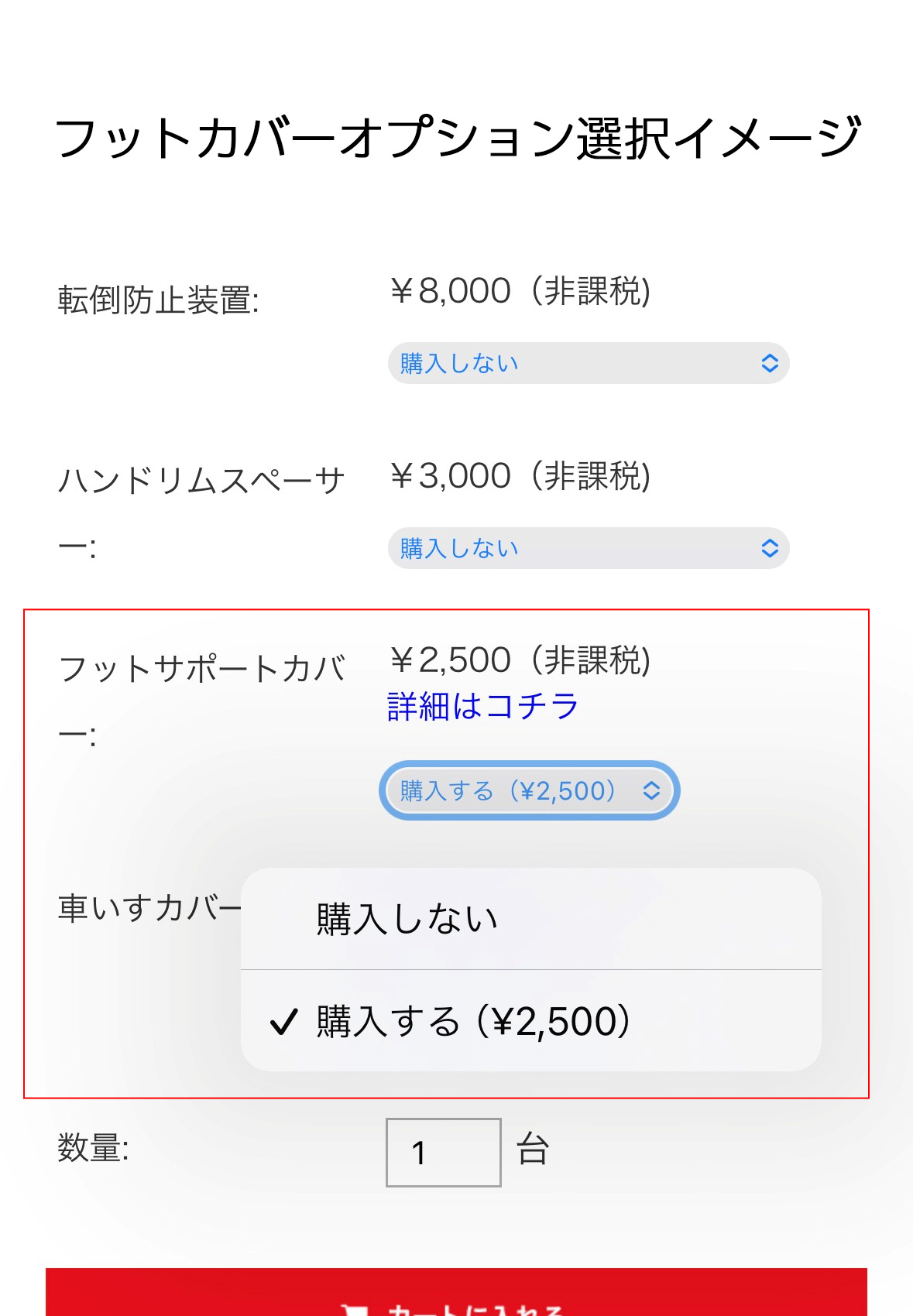The image size is (913, 1316).
Task: Open the ハンドリムスペーサー purchase dropdown
Action: point(589,548)
